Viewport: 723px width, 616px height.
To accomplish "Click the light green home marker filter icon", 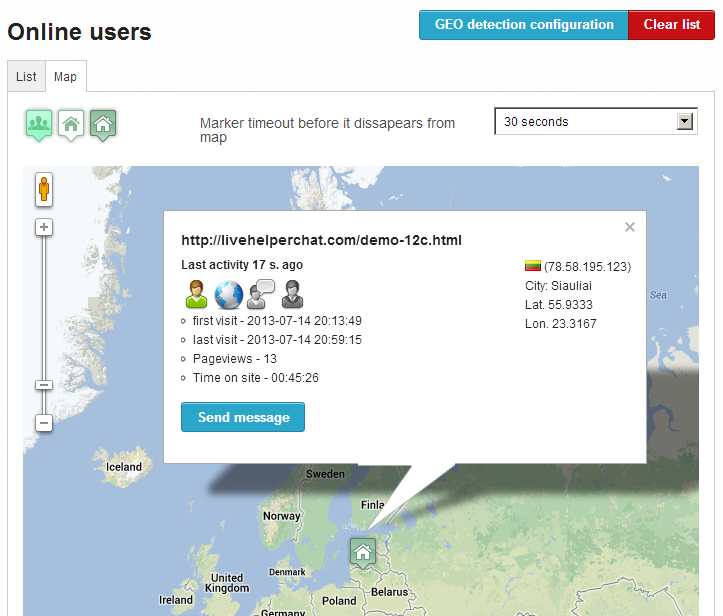I will tap(71, 125).
